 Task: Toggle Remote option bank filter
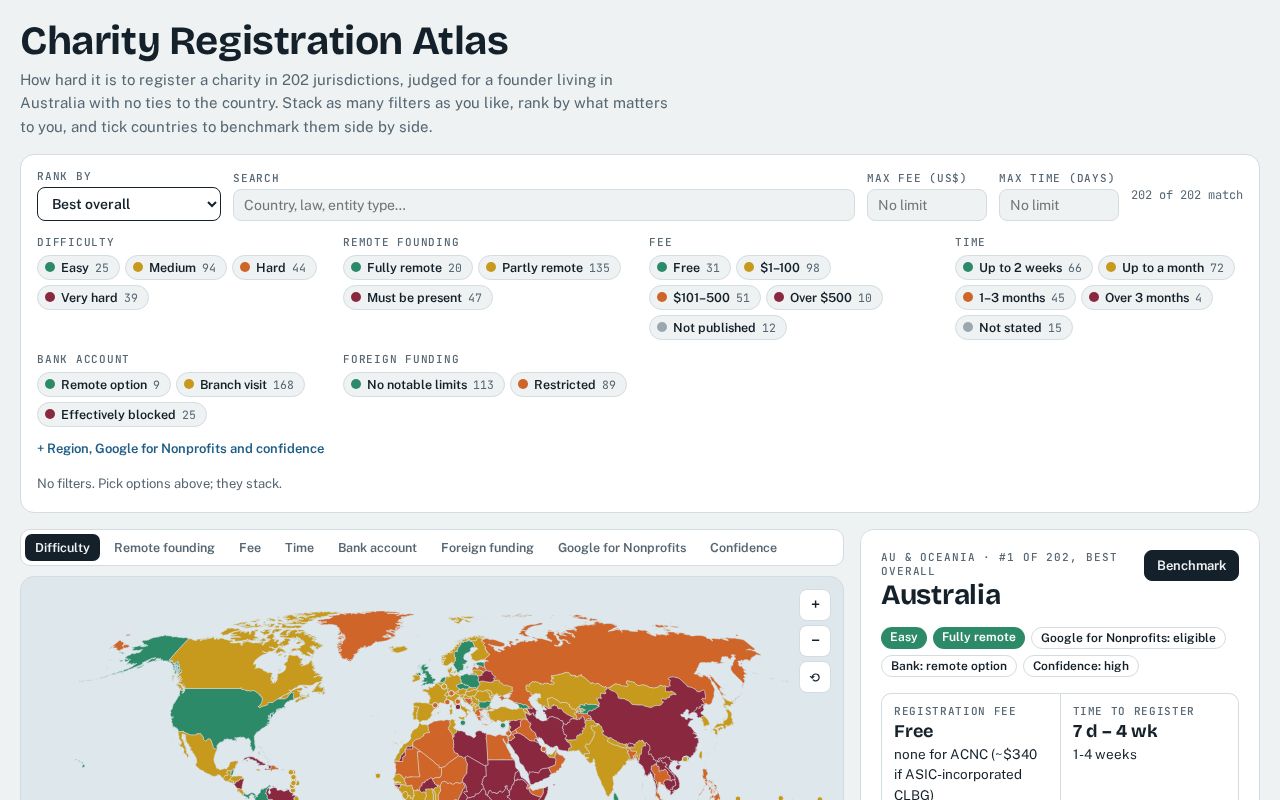point(104,385)
